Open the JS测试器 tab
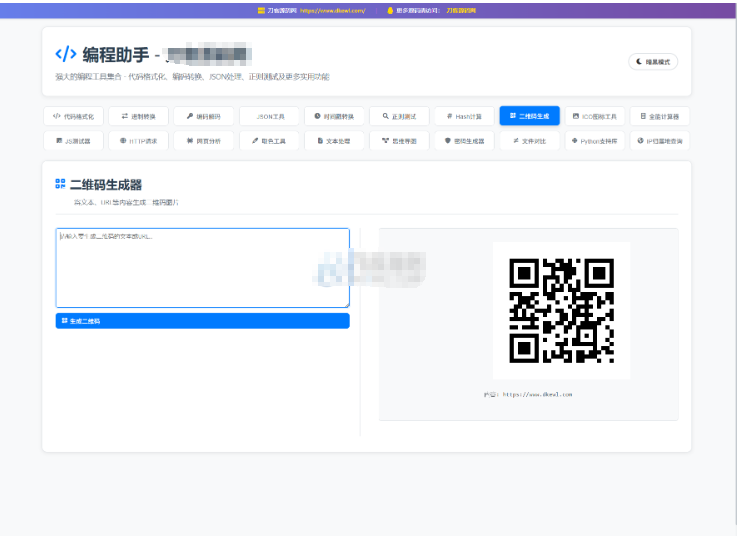 coord(73,141)
